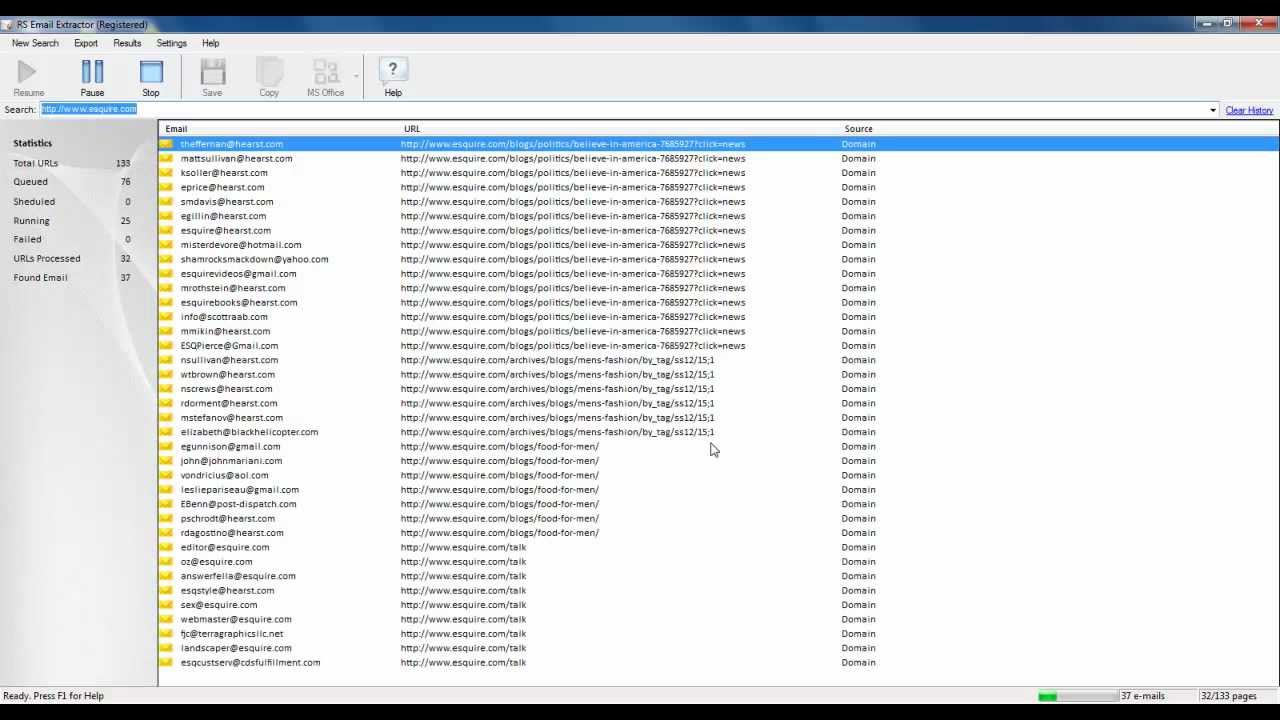
Task: Click the envelope icon beside theffernan@hearst.com
Action: click(x=166, y=144)
